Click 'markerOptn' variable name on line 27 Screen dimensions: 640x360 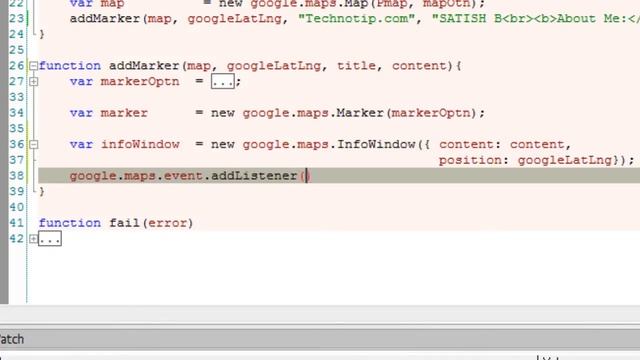(140, 82)
